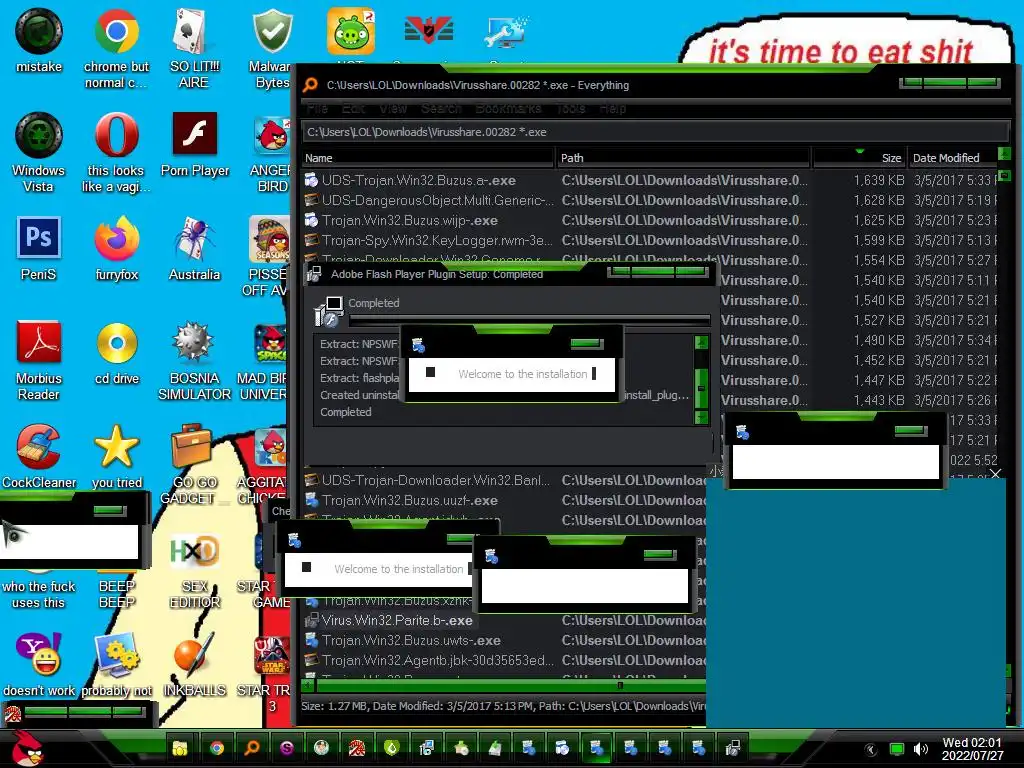Select 'Trojan-Spy.Win32.KeyLogger.rwm-3e...' row
1024x768 pixels.
pyautogui.click(x=650, y=240)
